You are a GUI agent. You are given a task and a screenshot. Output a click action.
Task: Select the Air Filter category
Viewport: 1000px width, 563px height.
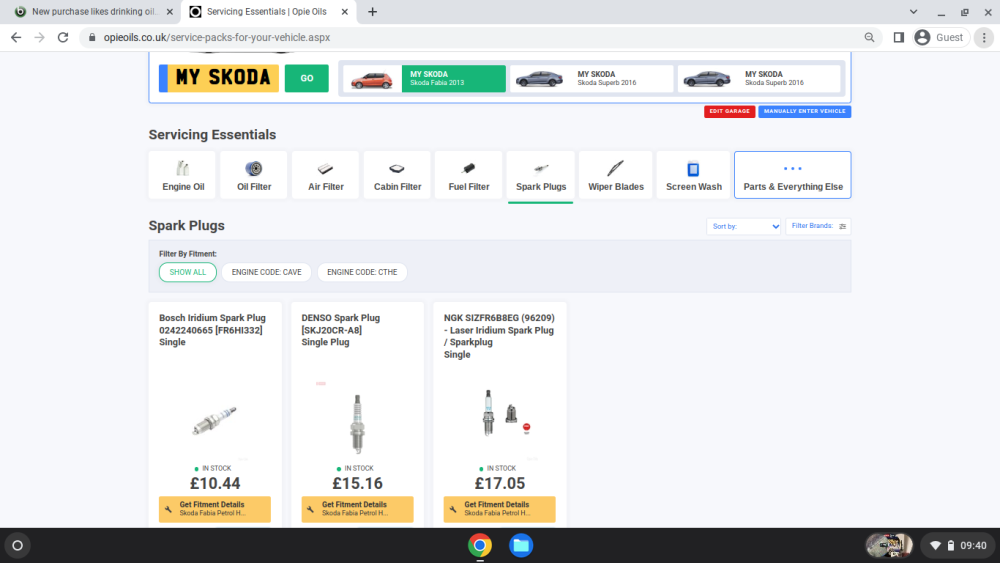[x=325, y=175]
